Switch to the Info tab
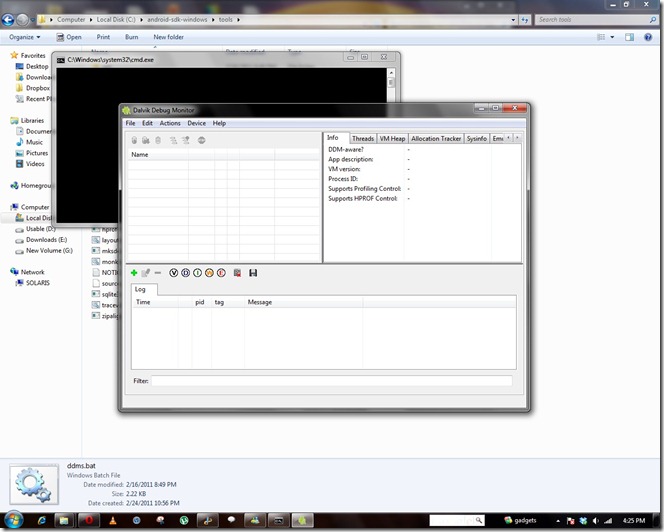664x532 pixels. [337, 138]
